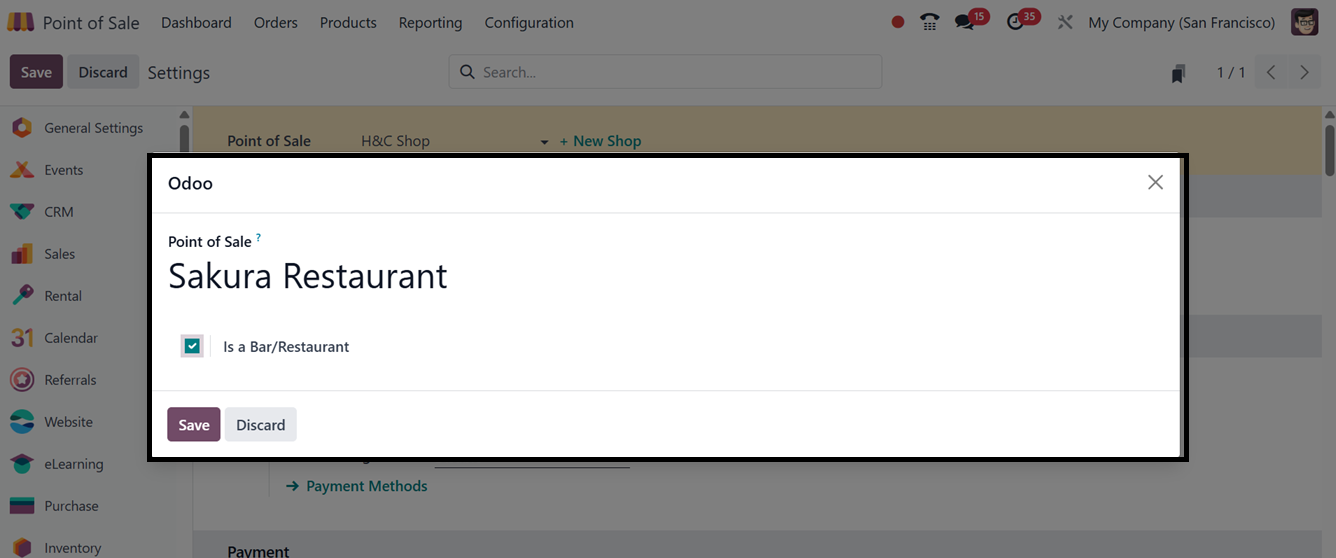Open the Events sidebar icon
Screen dimensions: 1336x558
[22, 170]
